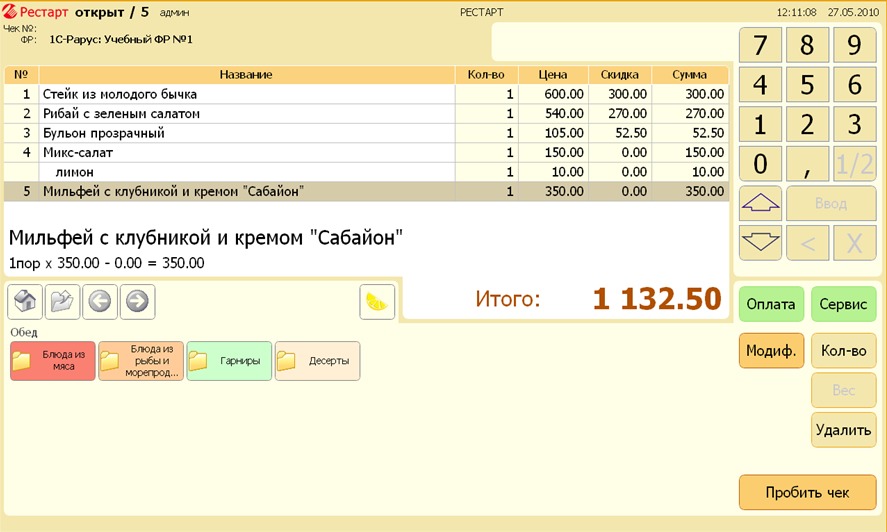
Task: Open the 'Десерты' category folder
Action: pyautogui.click(x=317, y=361)
